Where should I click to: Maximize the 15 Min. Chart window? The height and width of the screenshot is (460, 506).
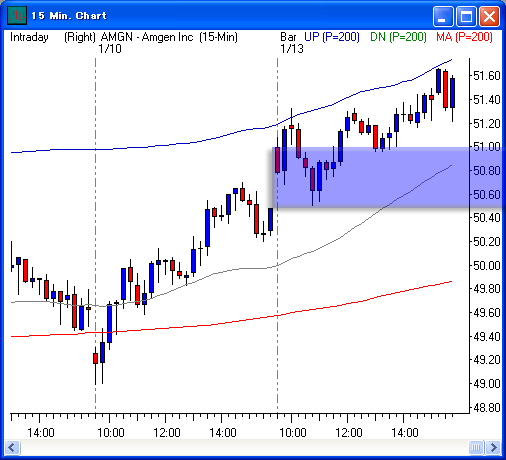click(x=466, y=16)
